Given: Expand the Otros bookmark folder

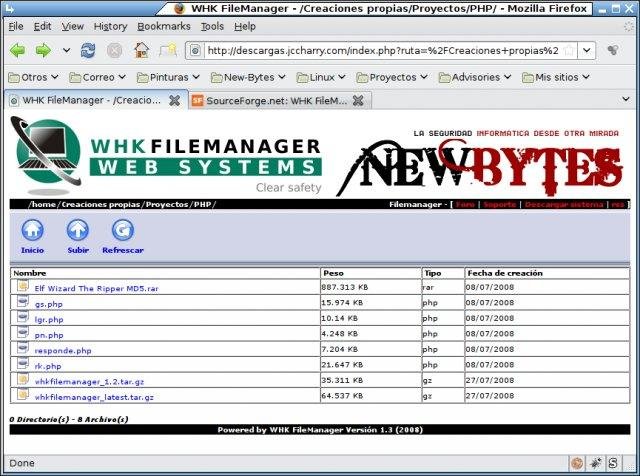Looking at the screenshot, I should tap(33, 77).
